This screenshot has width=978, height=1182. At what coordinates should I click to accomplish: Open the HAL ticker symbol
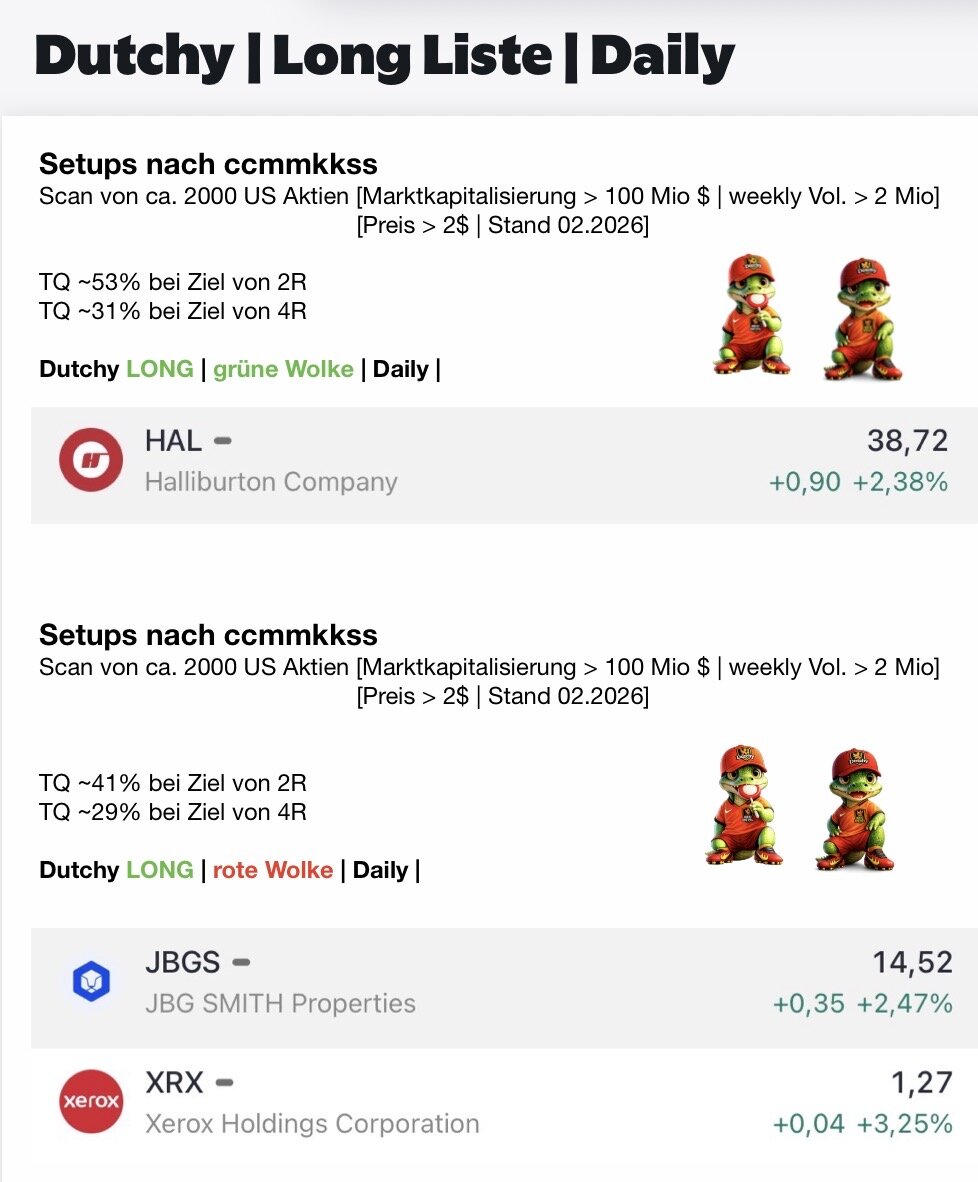(x=173, y=440)
